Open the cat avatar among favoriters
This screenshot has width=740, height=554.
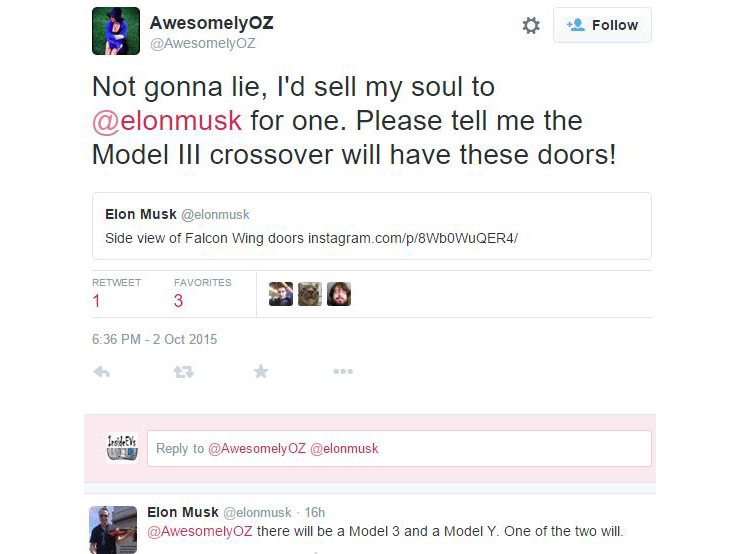tap(310, 294)
